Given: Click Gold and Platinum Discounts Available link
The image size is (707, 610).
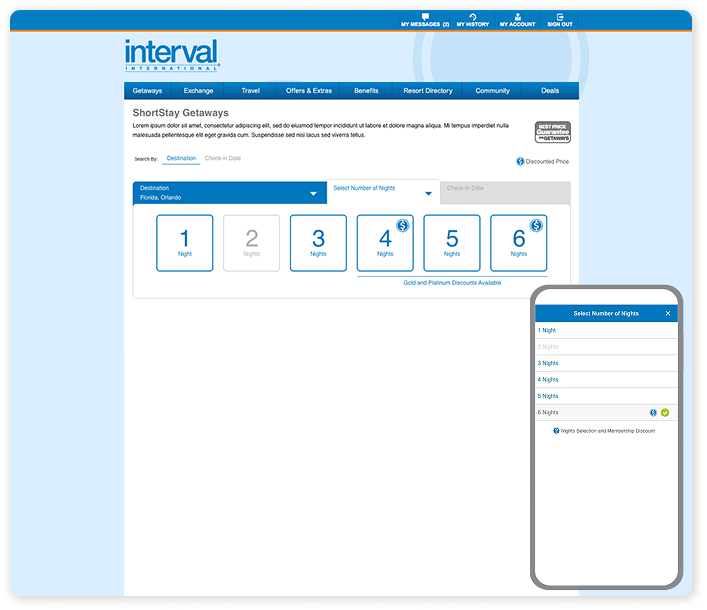Looking at the screenshot, I should click(452, 283).
